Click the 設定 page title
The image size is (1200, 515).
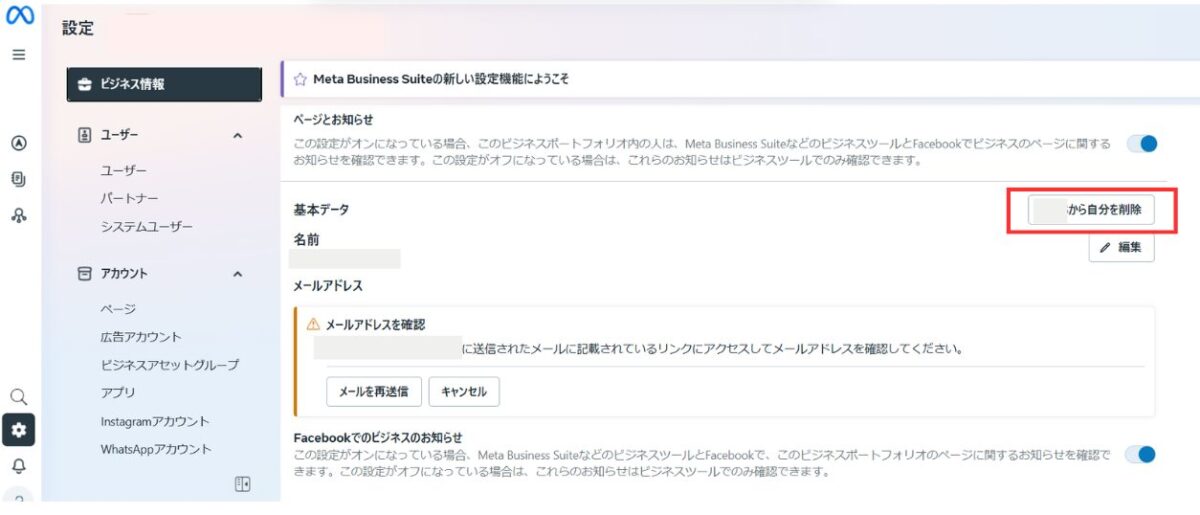coord(78,29)
